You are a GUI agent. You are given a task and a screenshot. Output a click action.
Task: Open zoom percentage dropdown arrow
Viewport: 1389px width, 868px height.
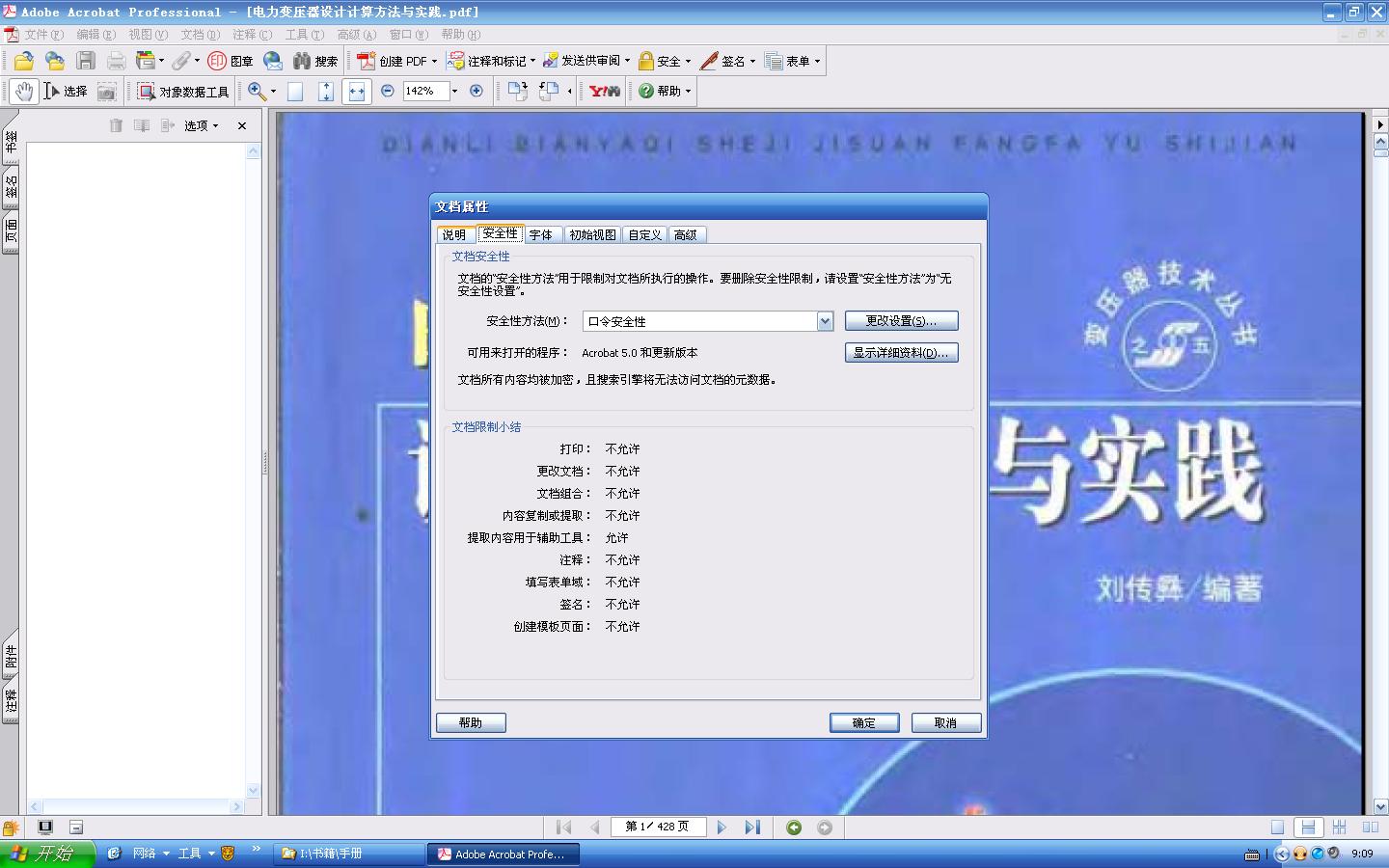click(455, 92)
